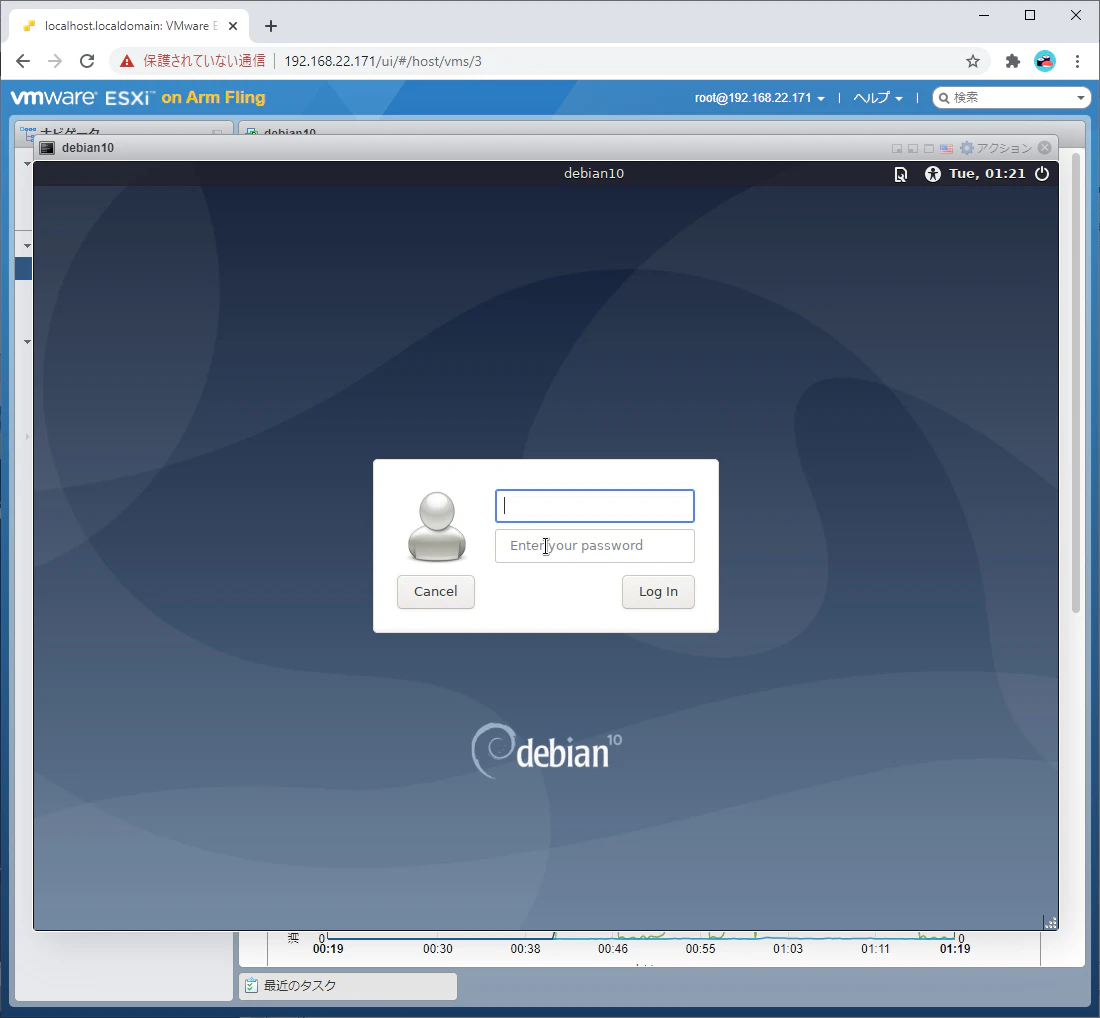Open a new browser tab
1100x1018 pixels.
(x=271, y=26)
